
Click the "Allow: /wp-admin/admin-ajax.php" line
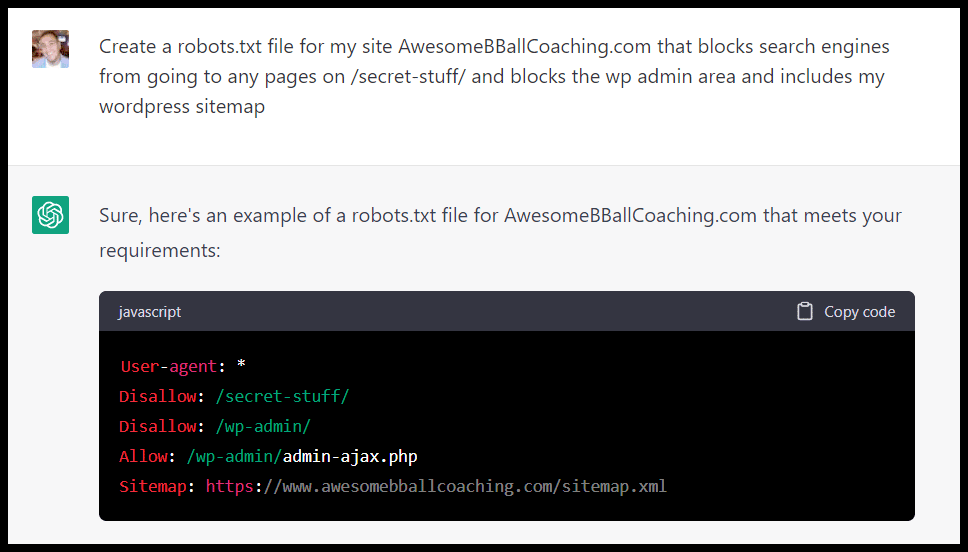[268, 456]
